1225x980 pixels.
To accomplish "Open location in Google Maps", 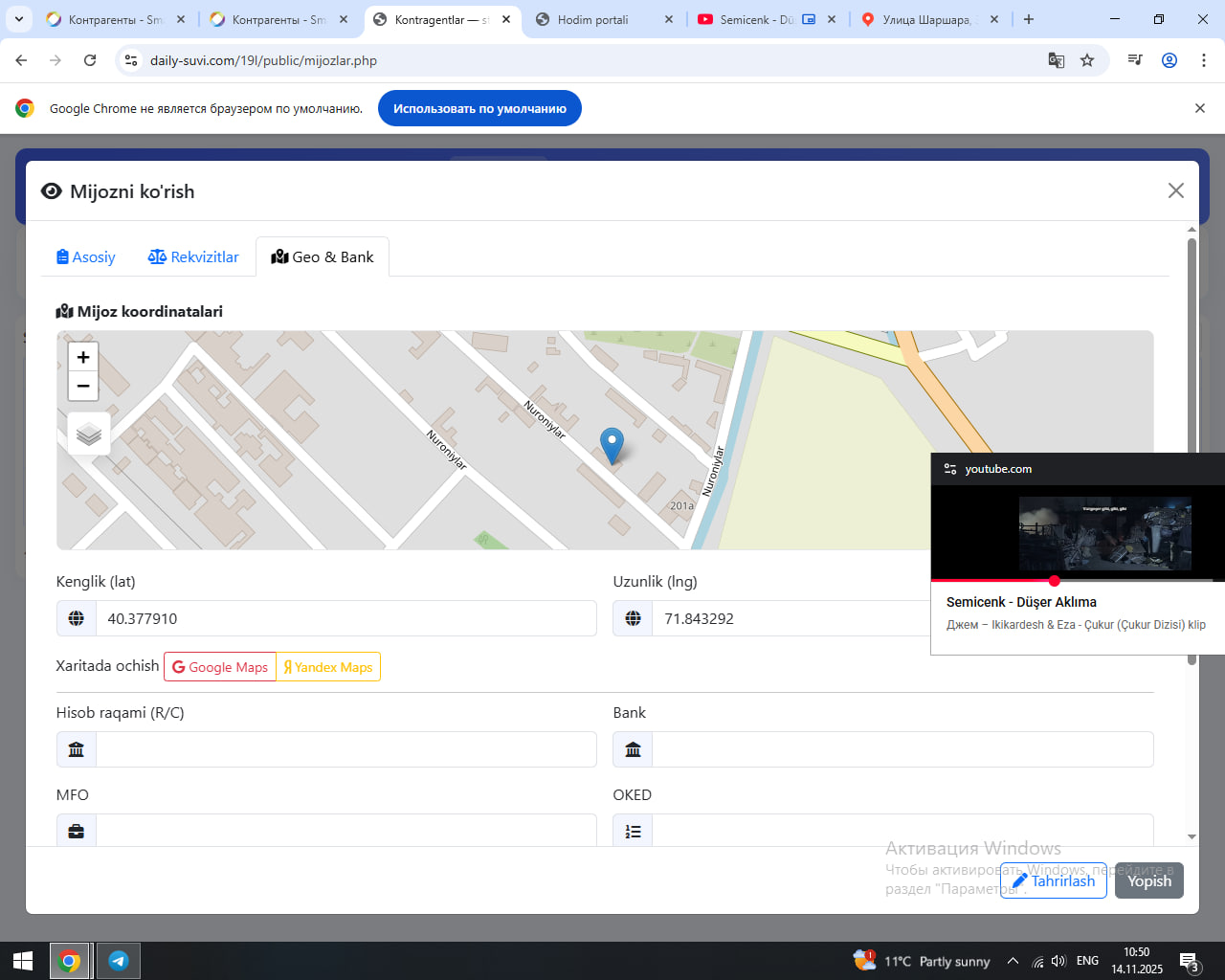I will [220, 667].
